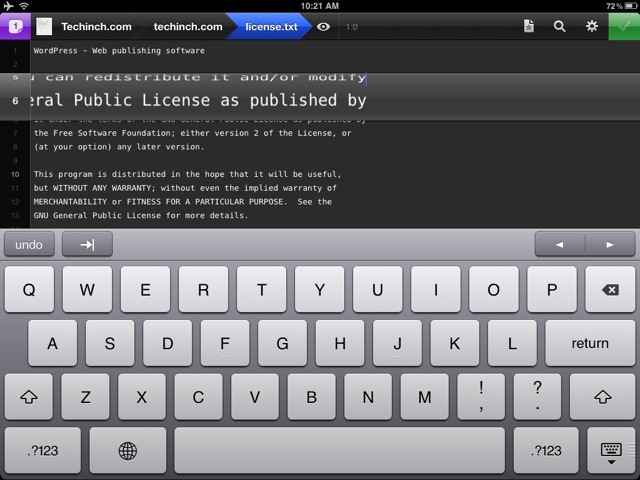Tap the W key
Viewport: 640px width, 480px height.
87,289
